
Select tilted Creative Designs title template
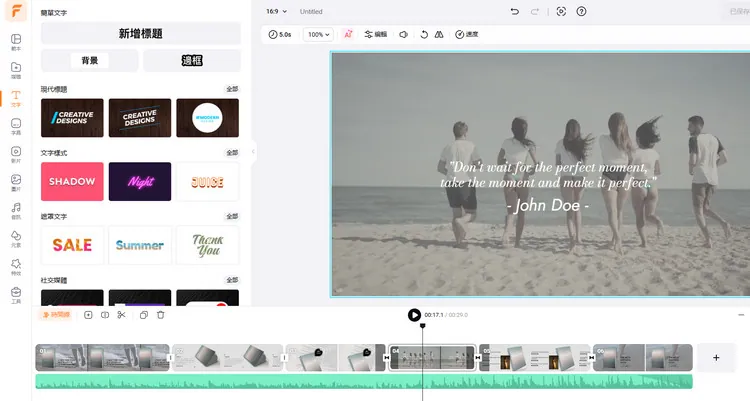pos(140,118)
